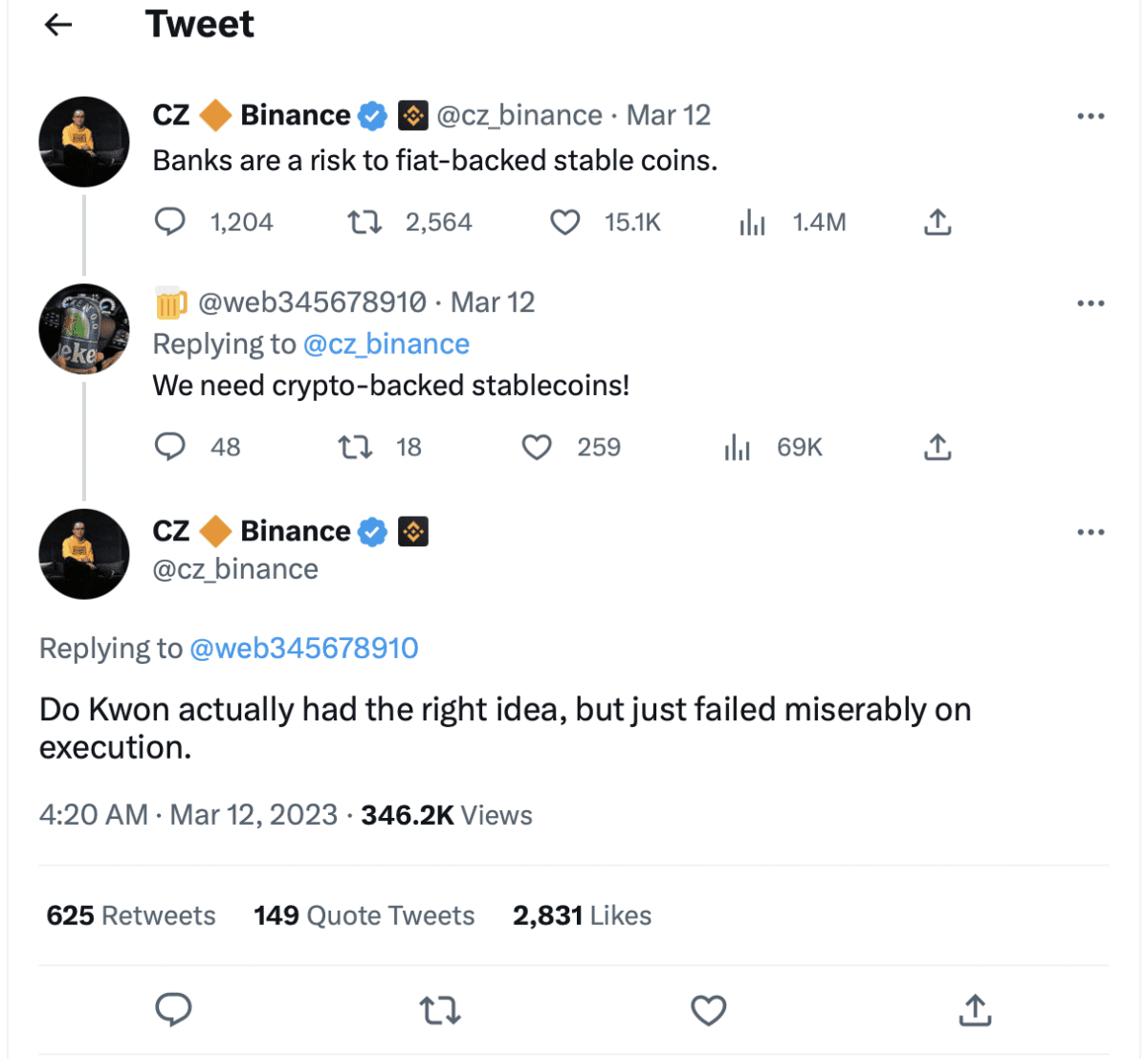Open web345678910's beer-can profile picture
The height and width of the screenshot is (1059, 1148).
tap(84, 328)
